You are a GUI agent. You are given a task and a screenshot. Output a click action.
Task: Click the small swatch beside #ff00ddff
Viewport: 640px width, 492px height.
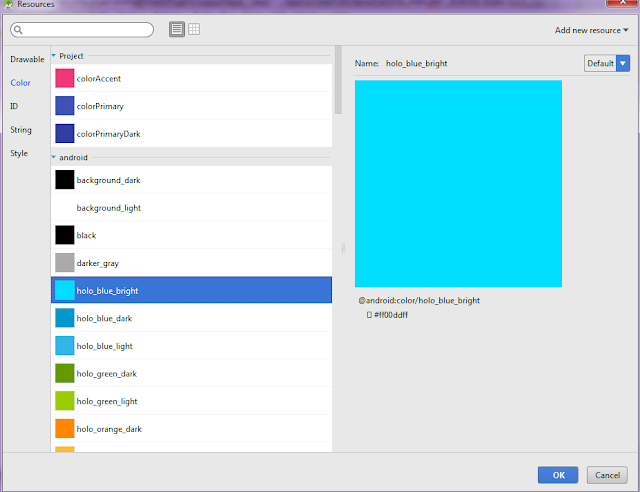click(369, 315)
